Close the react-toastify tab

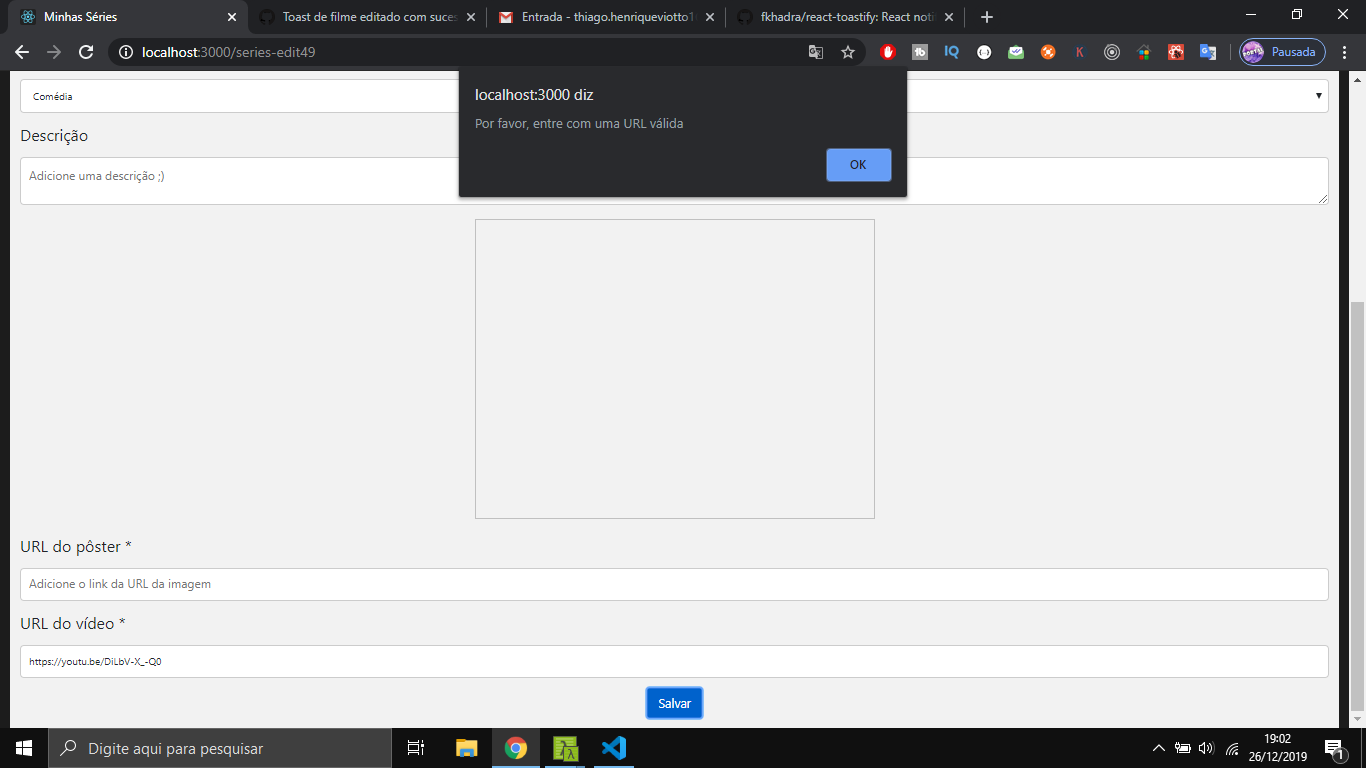[x=949, y=17]
